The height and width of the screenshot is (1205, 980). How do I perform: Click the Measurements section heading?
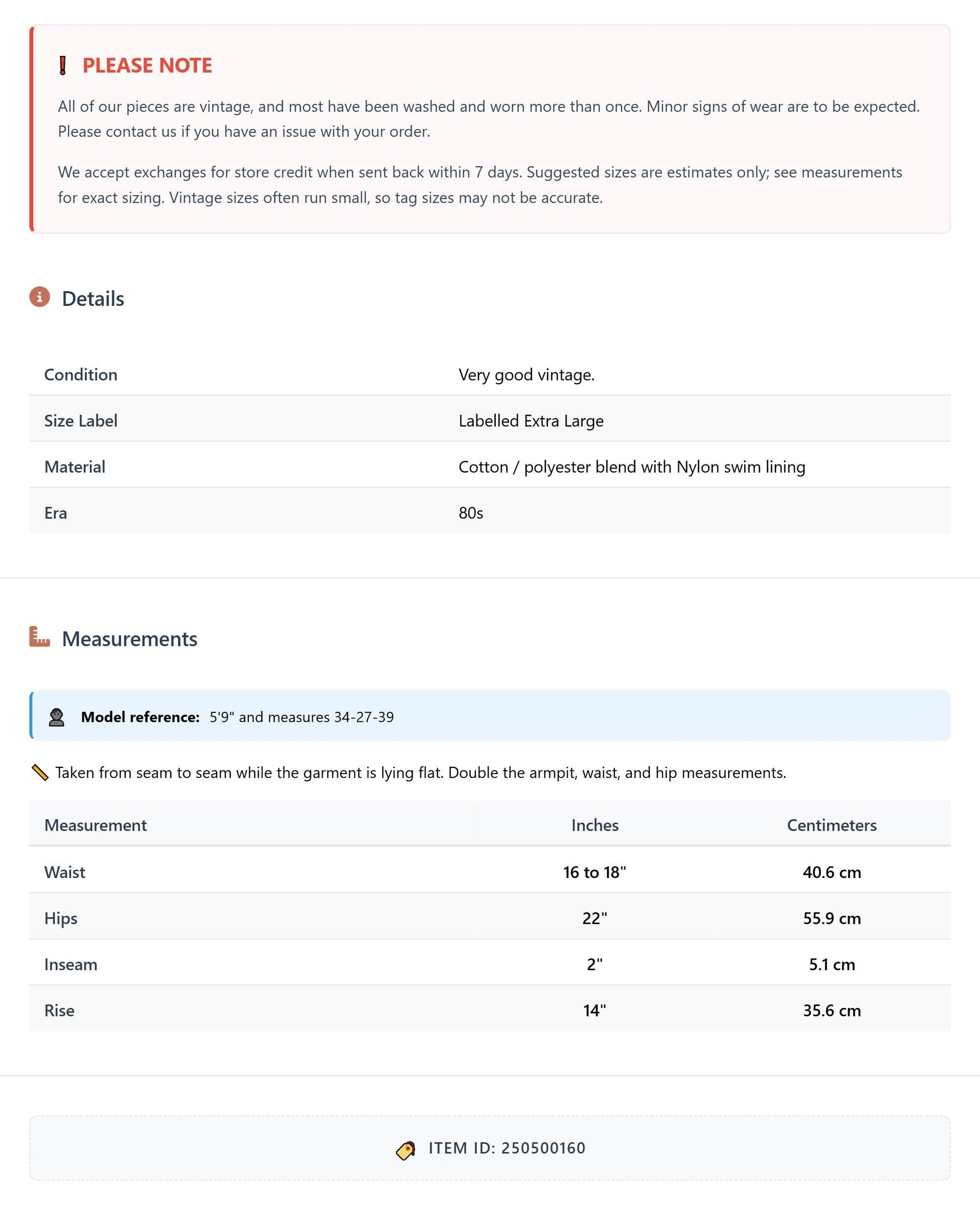tap(130, 639)
